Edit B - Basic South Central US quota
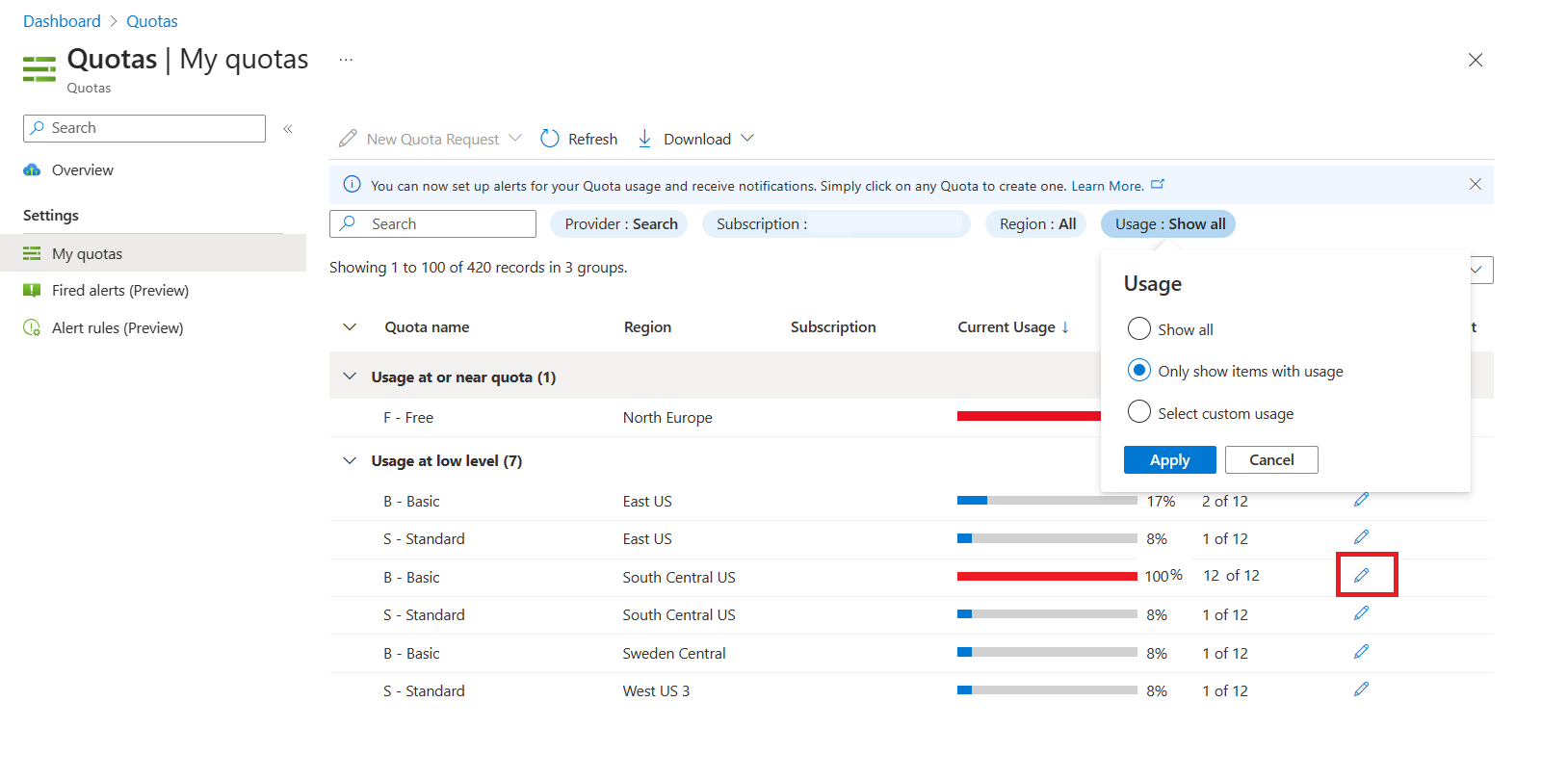The height and width of the screenshot is (780, 1568). click(x=1361, y=575)
